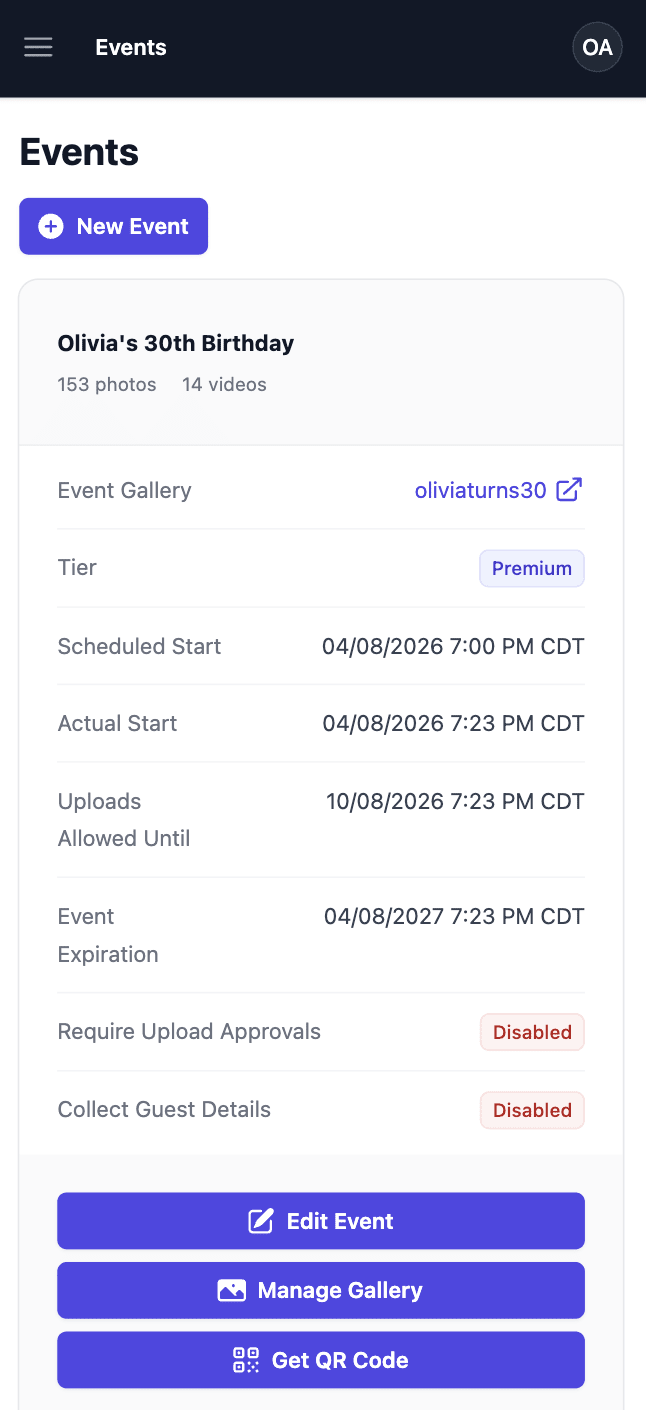Click the Manage Gallery button
The height and width of the screenshot is (1410, 646).
click(321, 1290)
